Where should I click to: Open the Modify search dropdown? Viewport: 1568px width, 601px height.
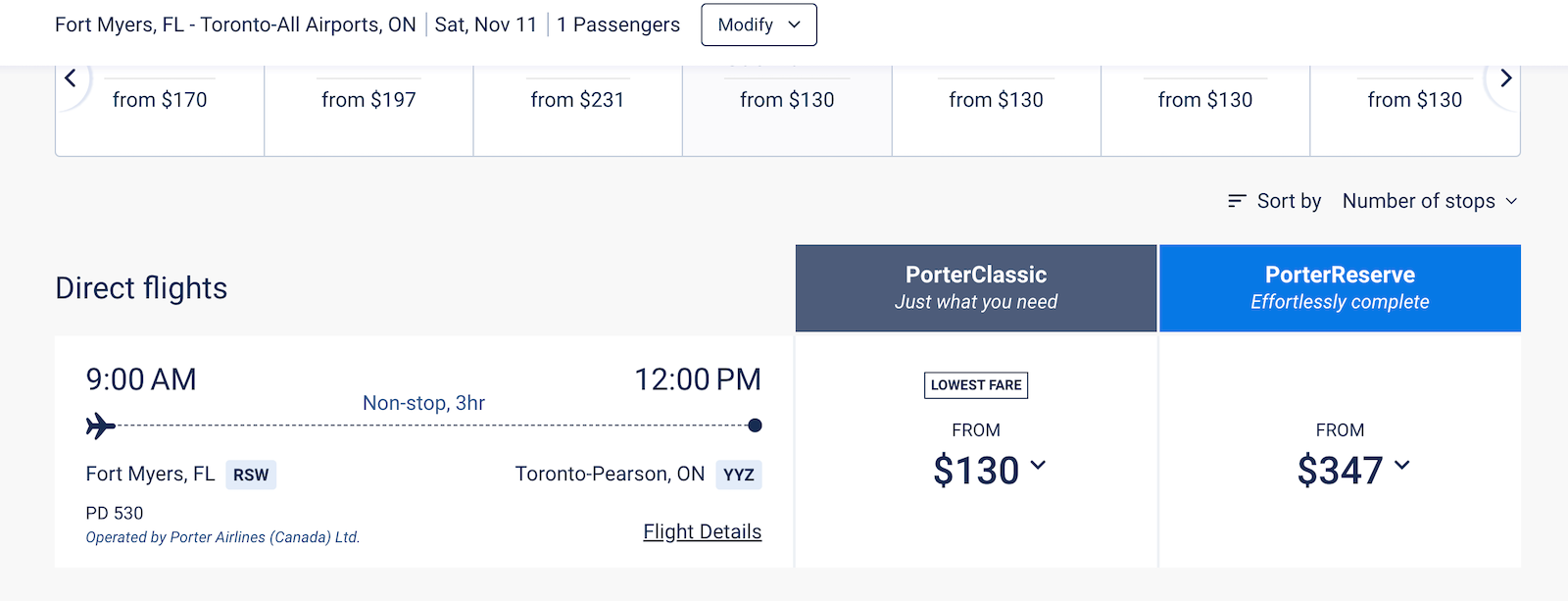click(759, 25)
